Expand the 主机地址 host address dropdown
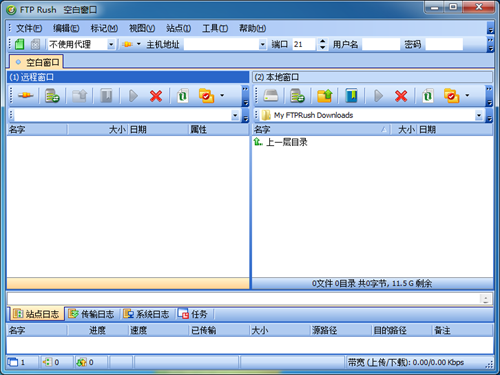 263,44
